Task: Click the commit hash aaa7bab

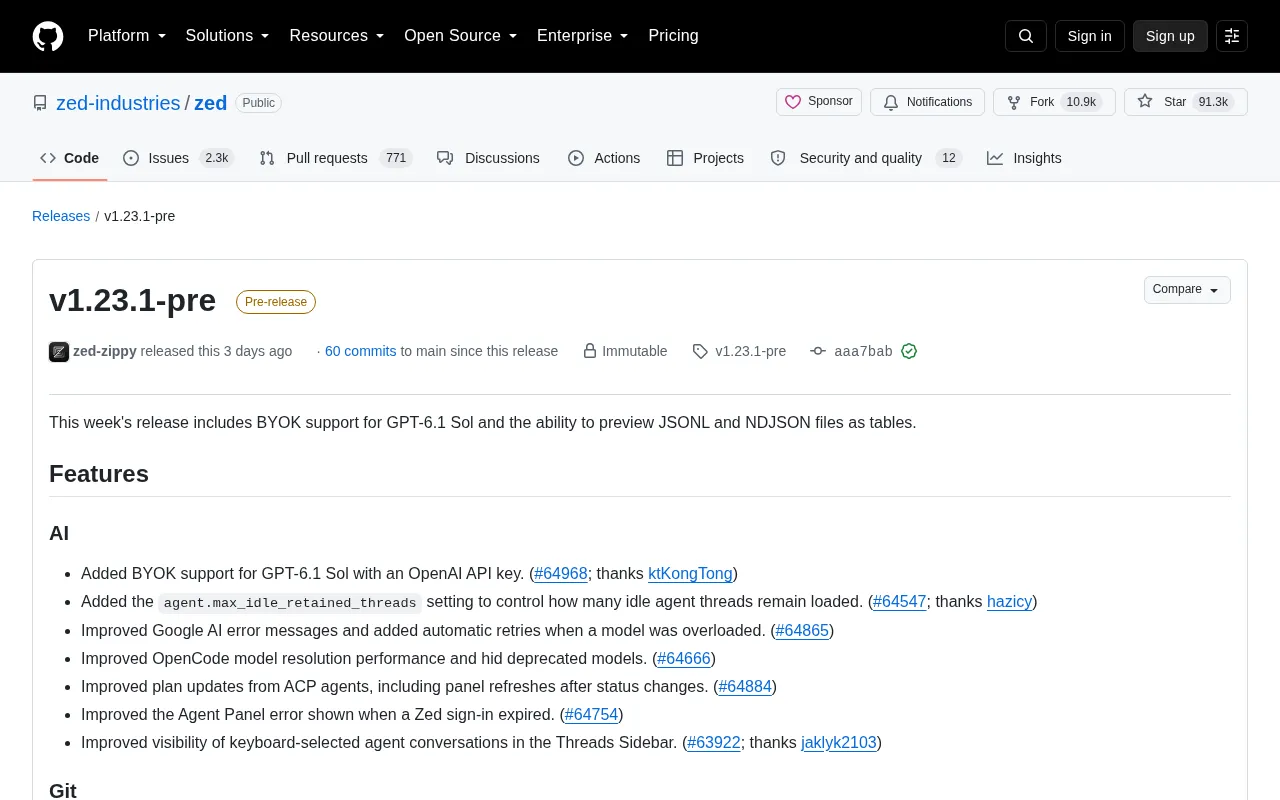Action: pyautogui.click(x=862, y=351)
